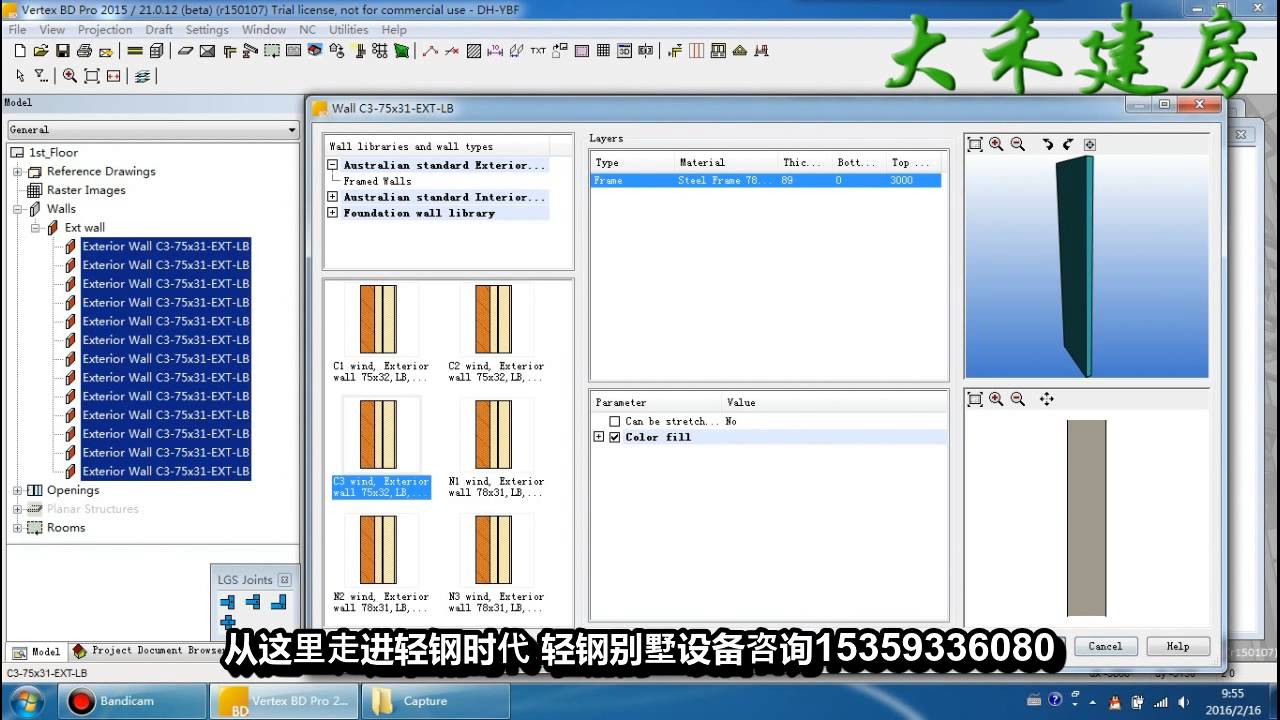Open the Projection menu
The width and height of the screenshot is (1280, 720).
click(x=105, y=30)
